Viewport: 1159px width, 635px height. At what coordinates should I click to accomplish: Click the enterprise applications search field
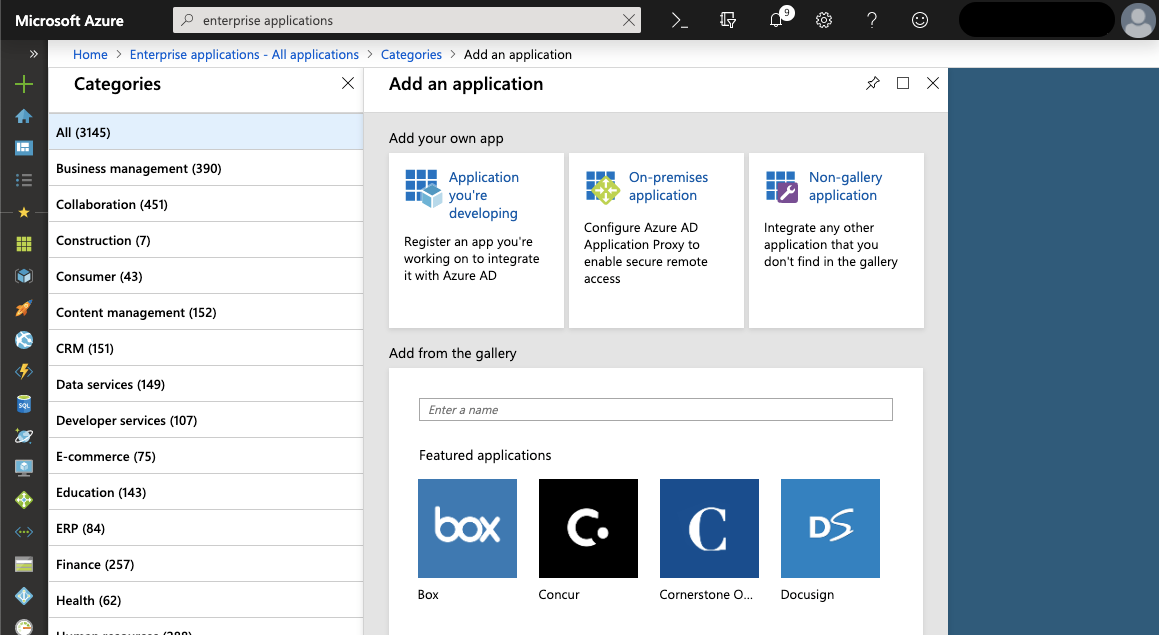point(407,20)
